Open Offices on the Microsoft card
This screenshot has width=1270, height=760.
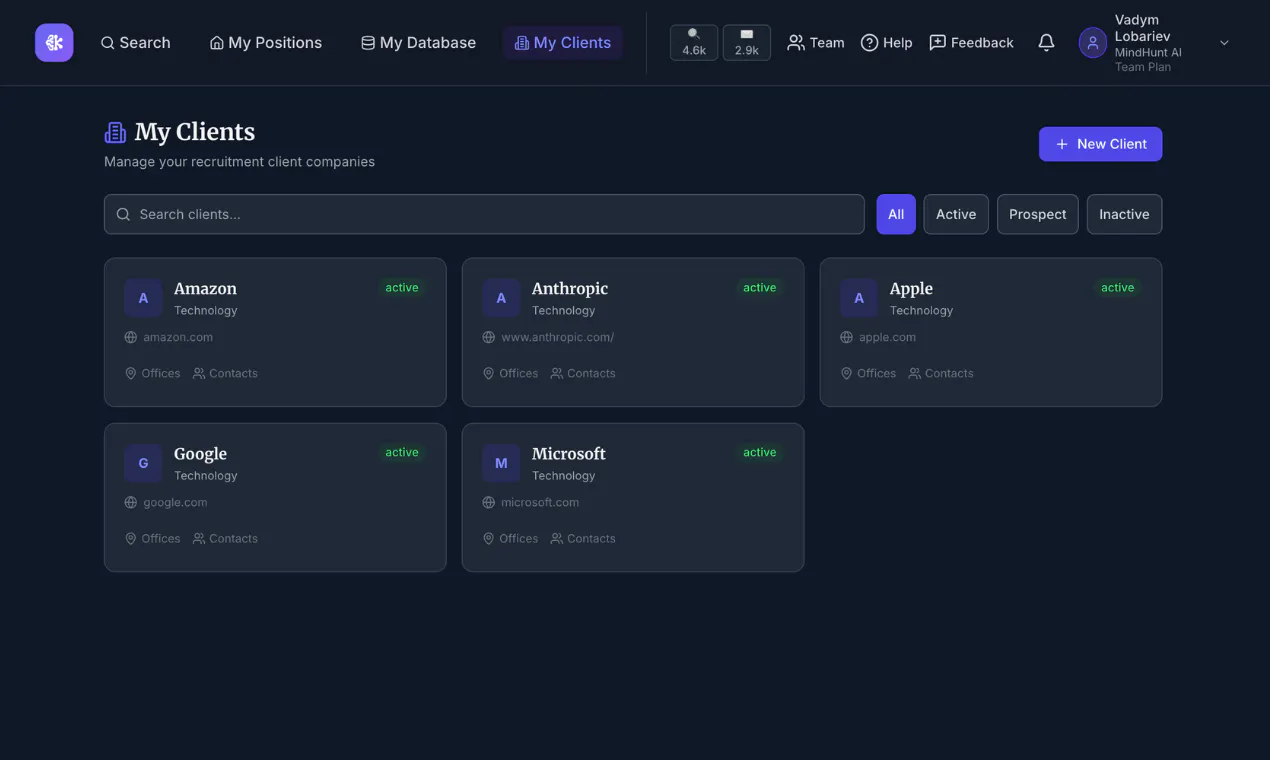pos(510,538)
